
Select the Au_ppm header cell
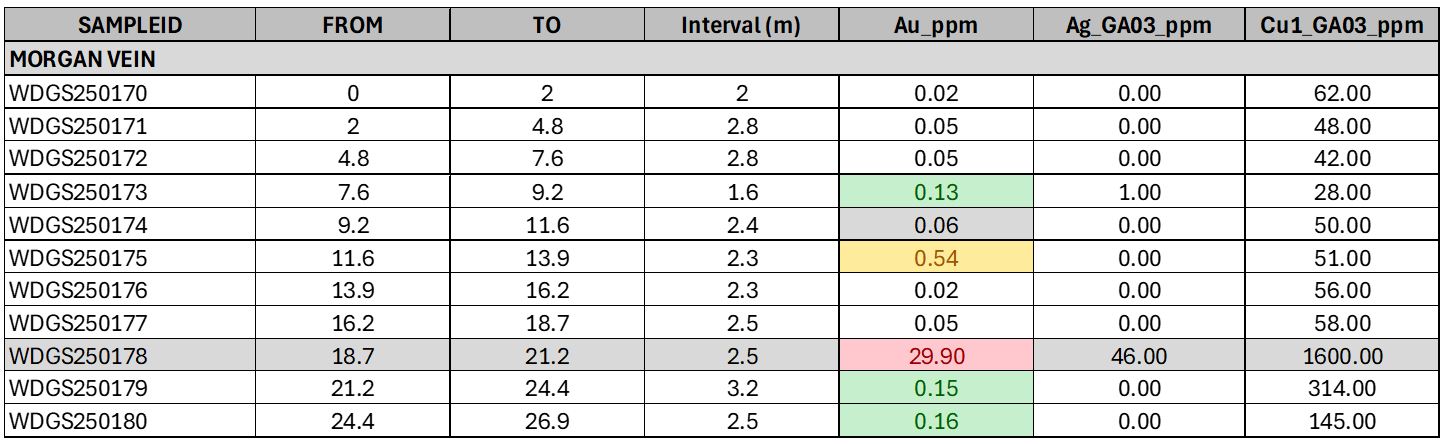click(936, 26)
